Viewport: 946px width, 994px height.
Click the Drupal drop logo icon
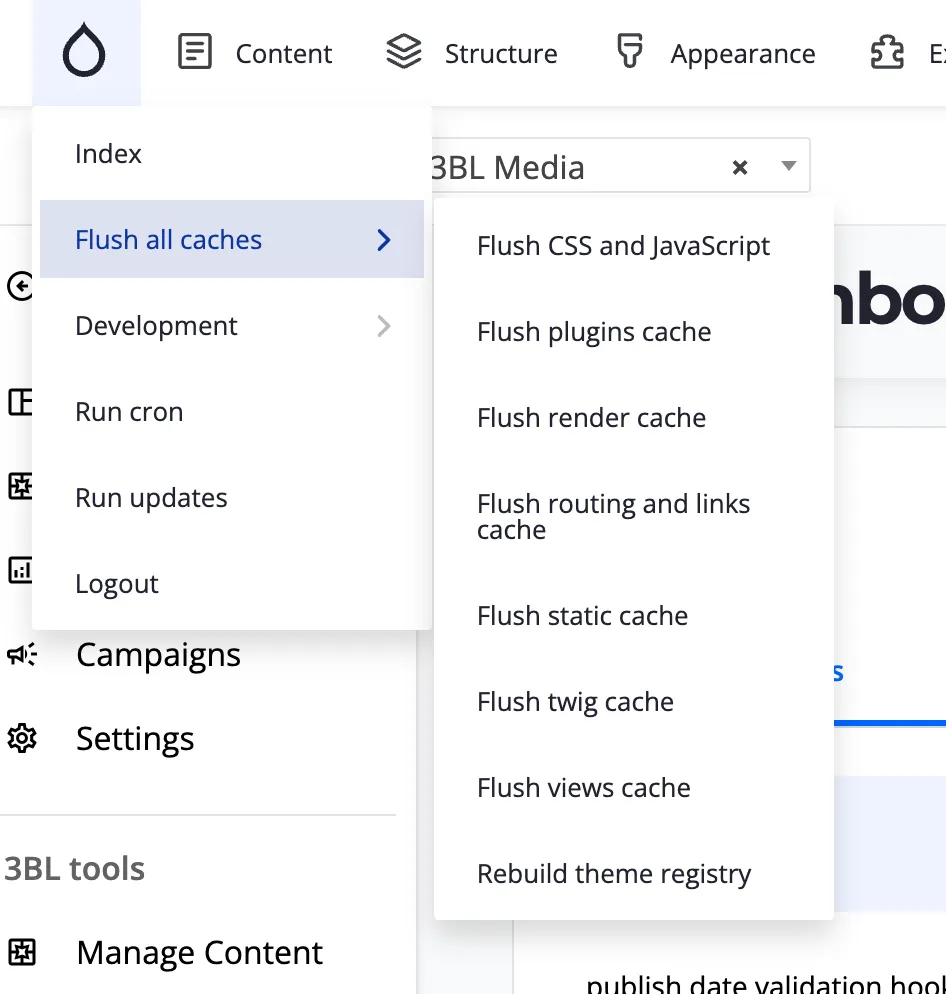point(84,50)
